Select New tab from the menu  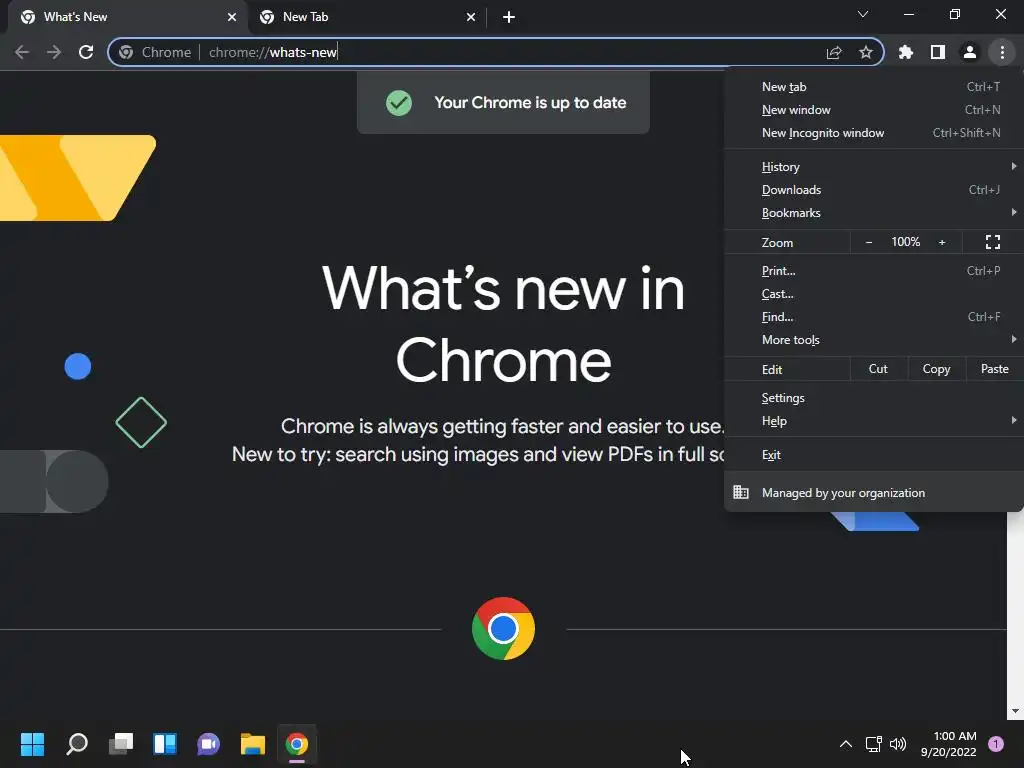[x=874, y=87]
